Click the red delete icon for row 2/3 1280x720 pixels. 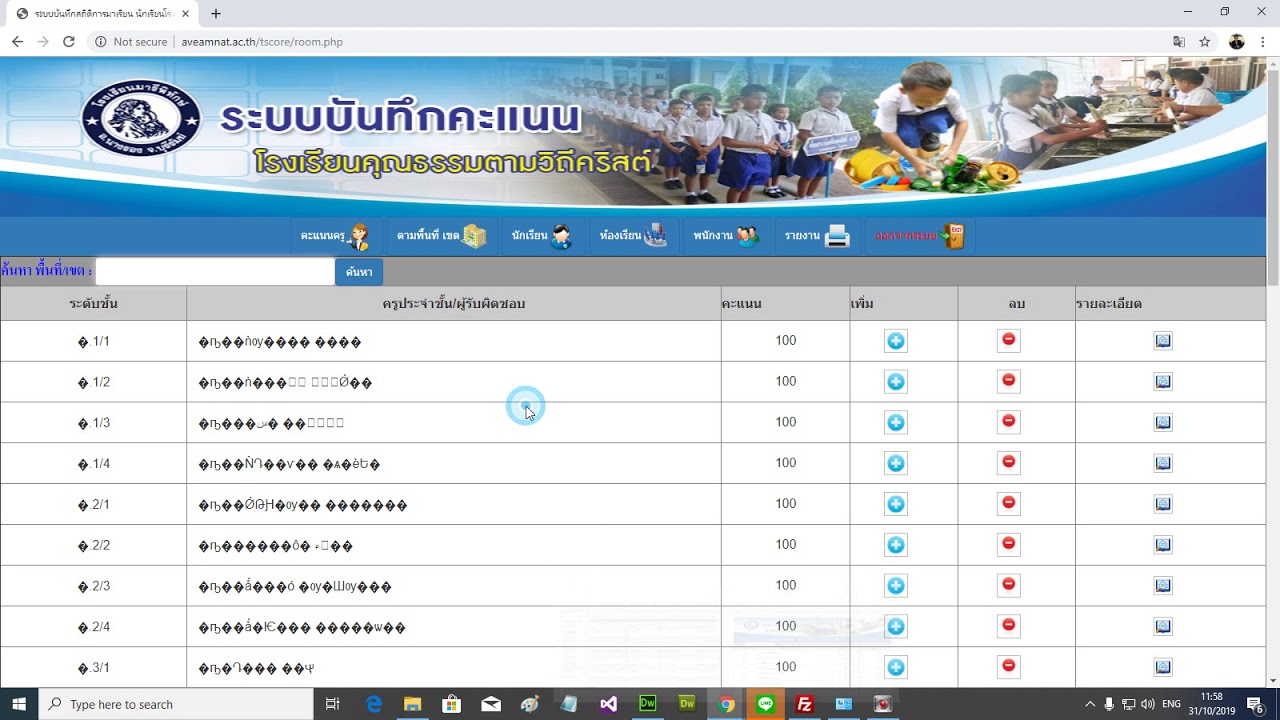[x=1009, y=585]
